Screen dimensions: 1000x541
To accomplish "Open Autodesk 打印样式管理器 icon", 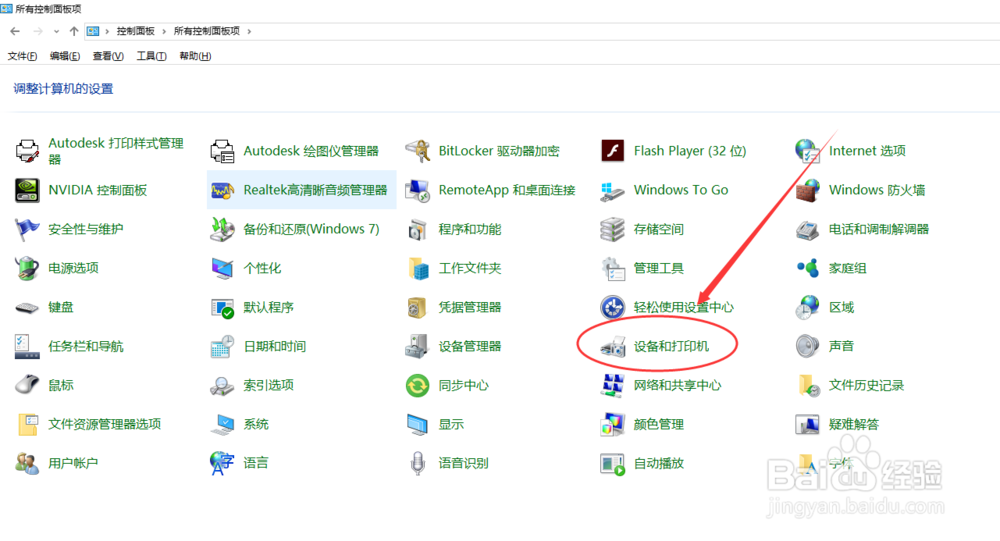I will pyautogui.click(x=27, y=151).
